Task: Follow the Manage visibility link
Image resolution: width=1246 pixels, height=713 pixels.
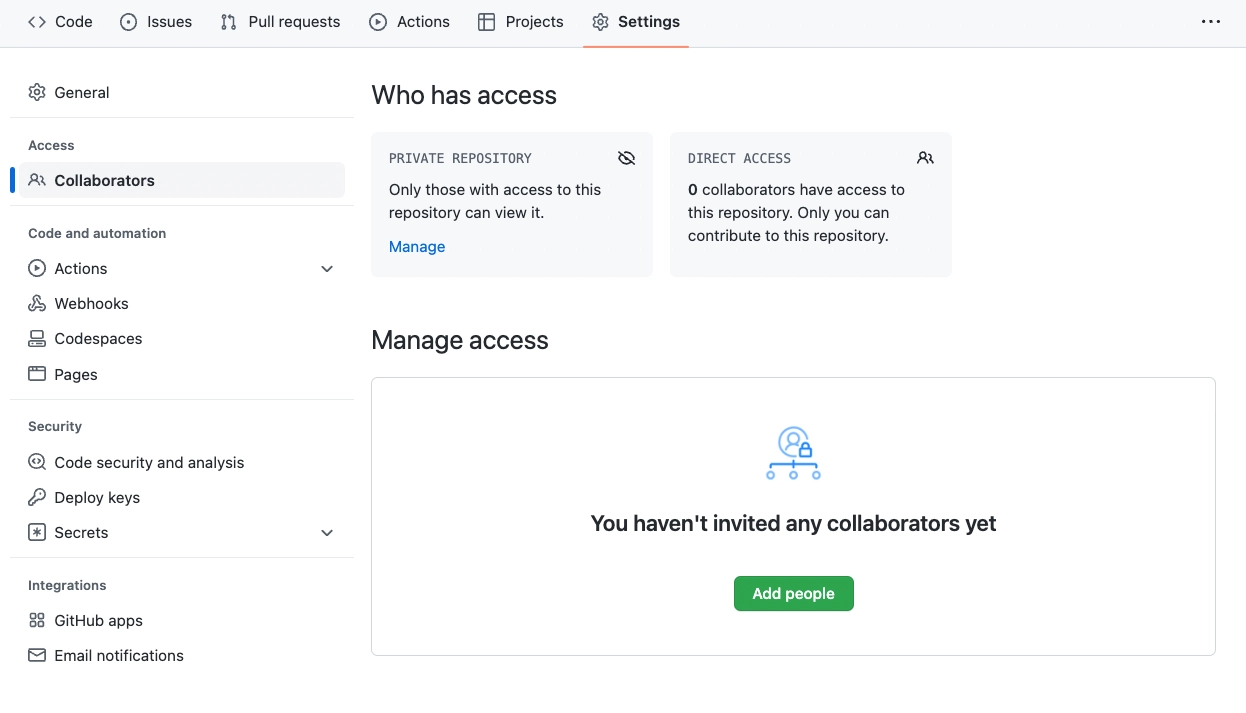Action: click(417, 247)
